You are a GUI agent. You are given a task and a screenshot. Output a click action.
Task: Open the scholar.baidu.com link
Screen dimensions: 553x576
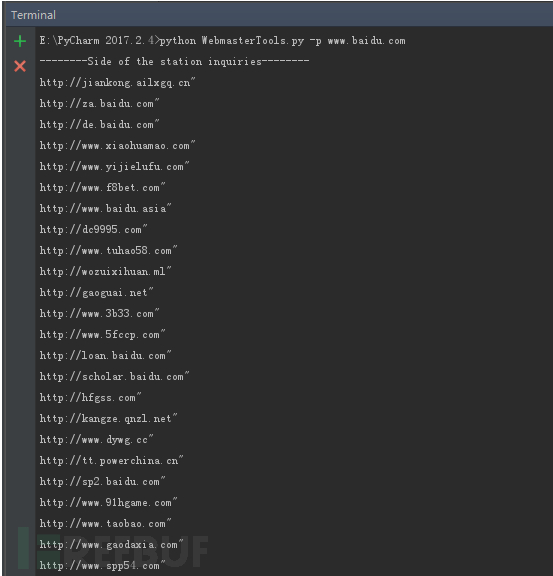[114, 377]
